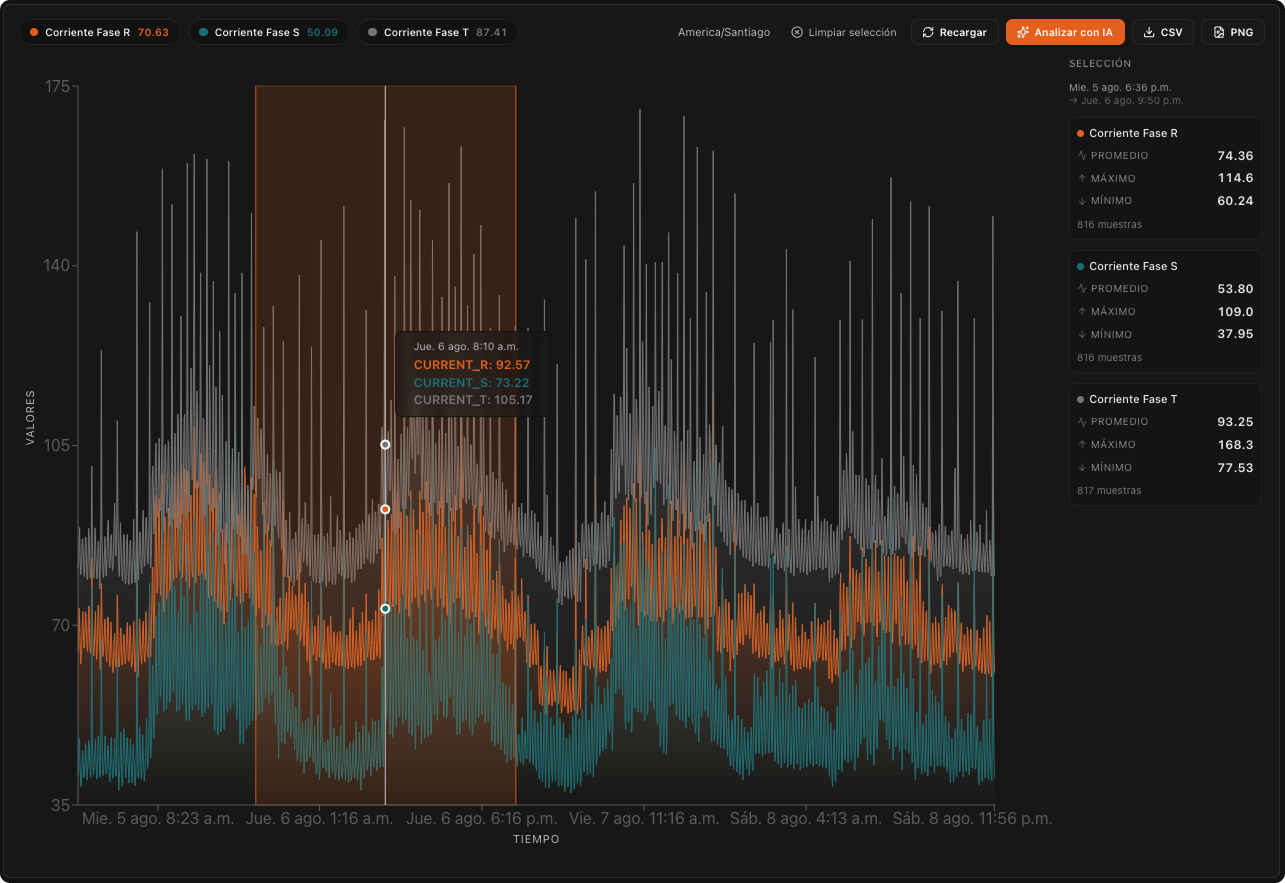The width and height of the screenshot is (1285, 883).
Task: Click the image file icon on the PNG button
Action: [1218, 33]
